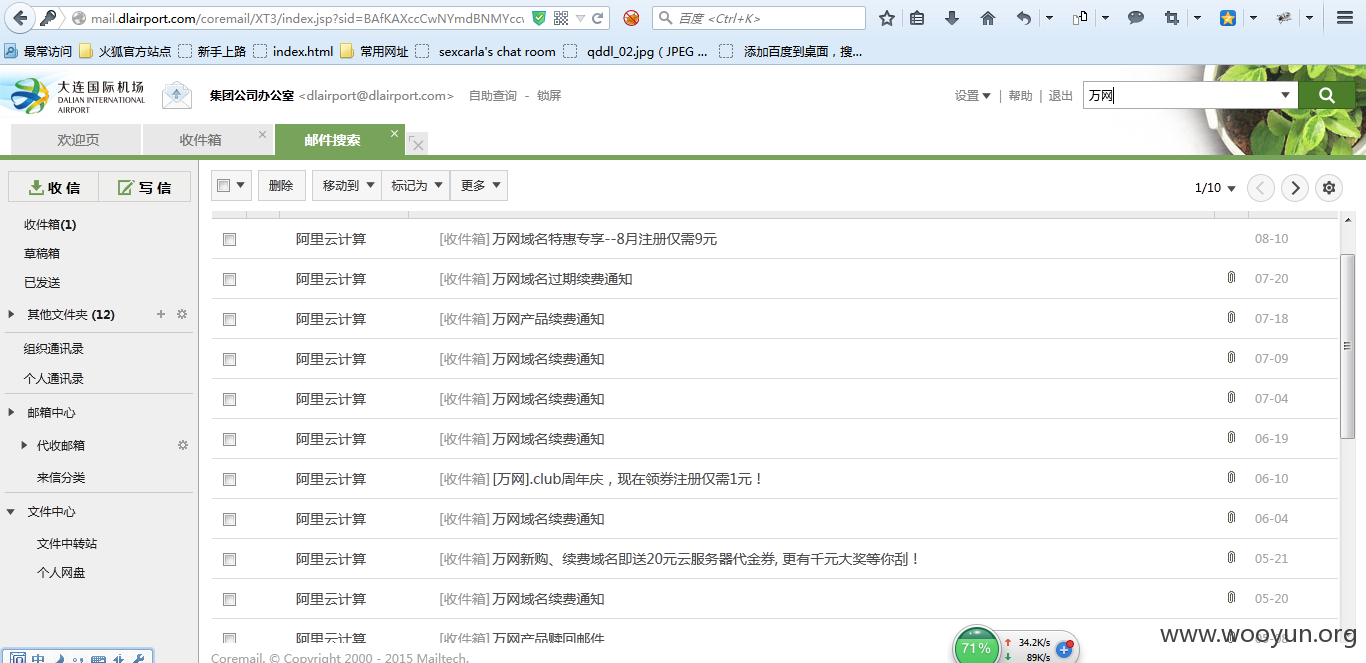Click the ad-block icon beside address bar
The image size is (1366, 663).
tap(631, 18)
